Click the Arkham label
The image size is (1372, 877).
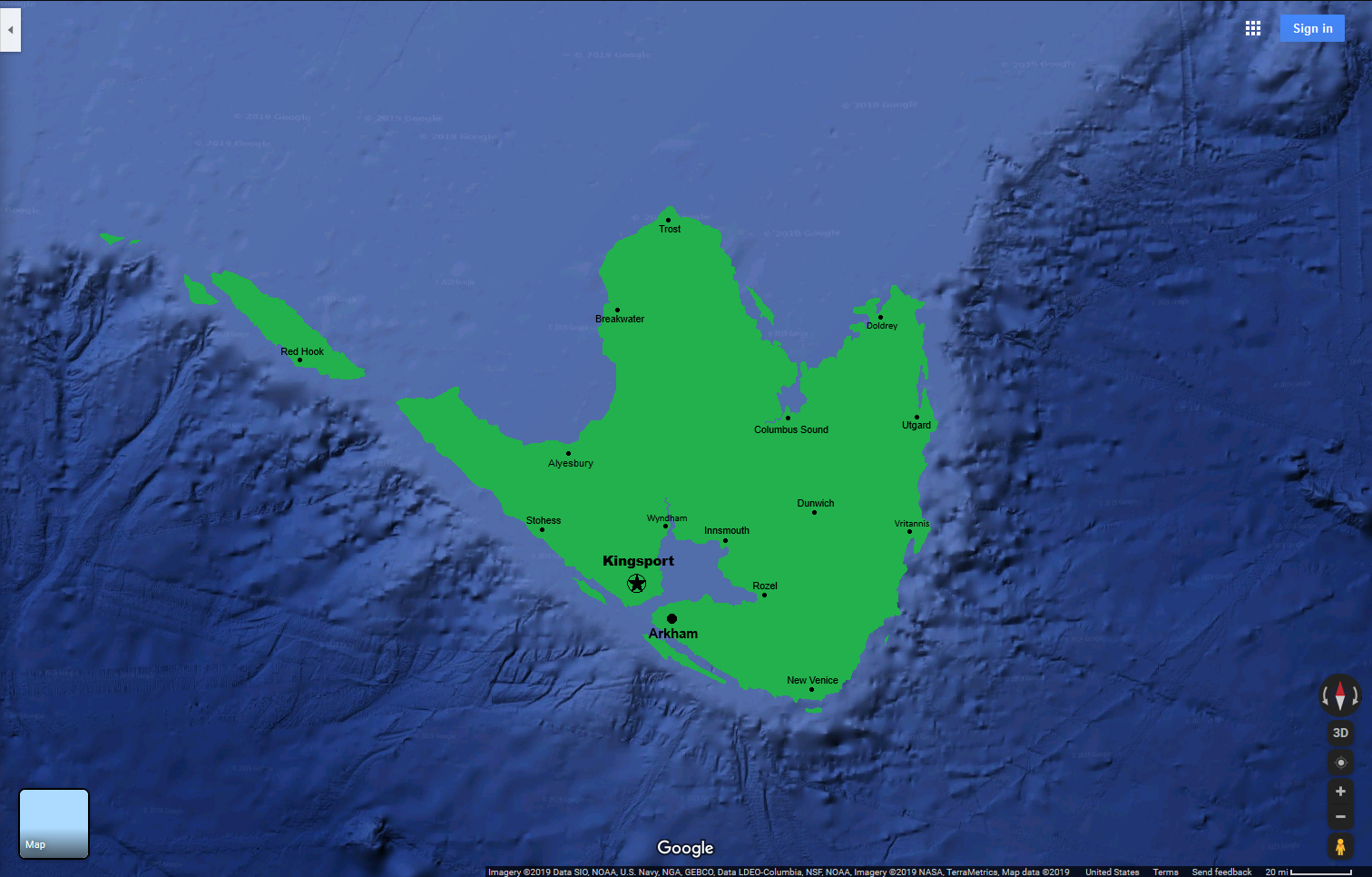click(673, 634)
